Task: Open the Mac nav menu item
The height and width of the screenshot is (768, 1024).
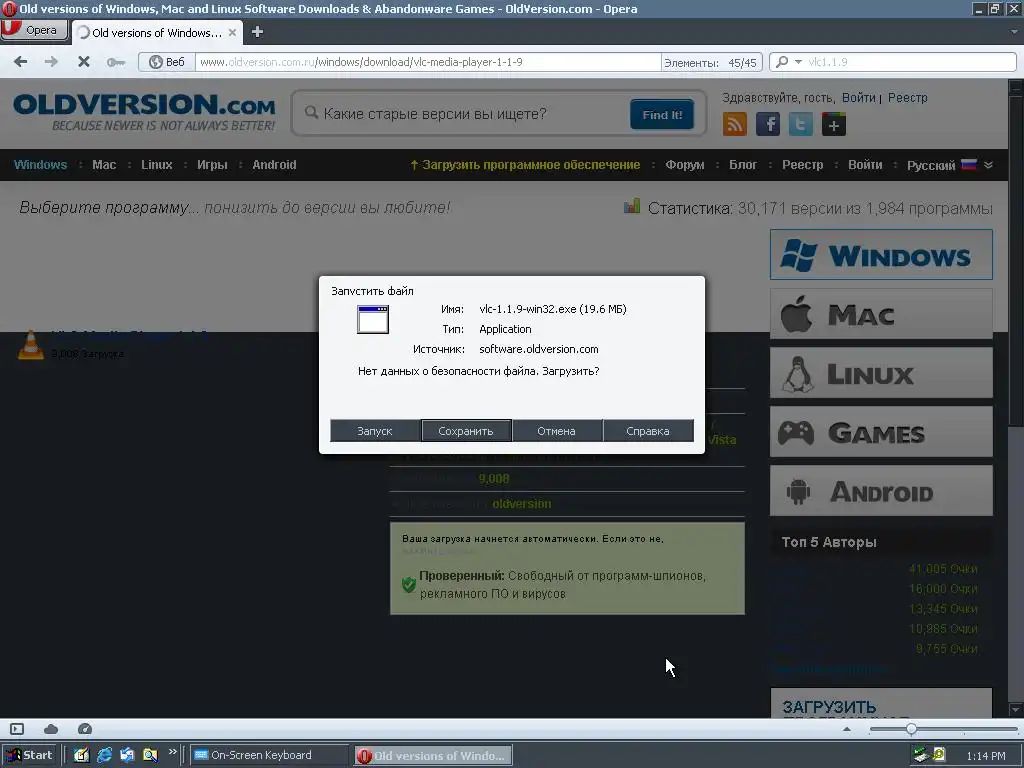Action: pos(104,165)
